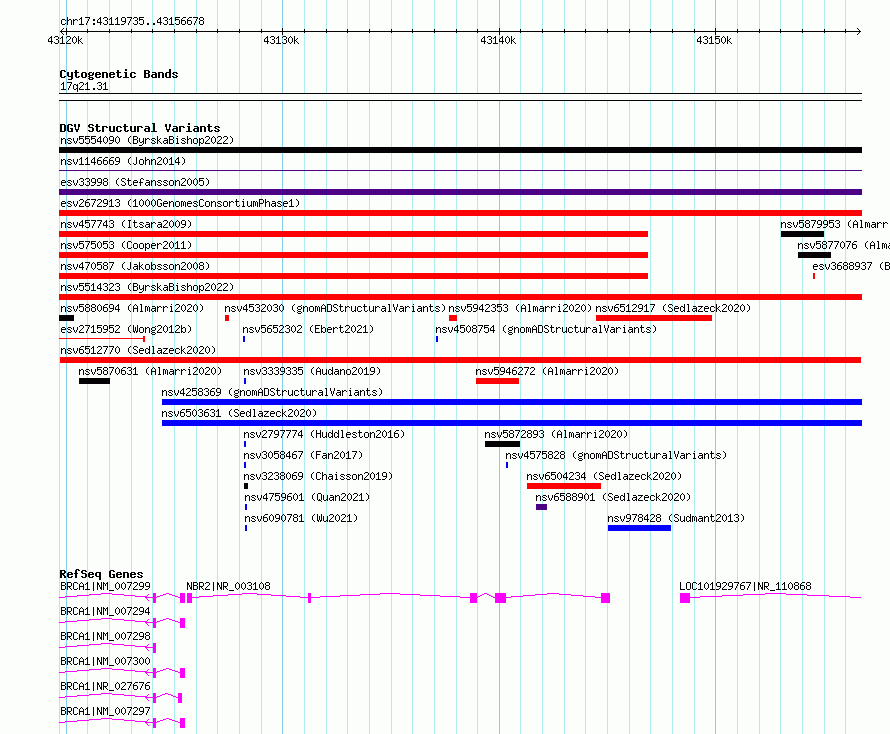890x734 pixels.
Task: Select the red bar under nsv5946272
Action: point(497,381)
